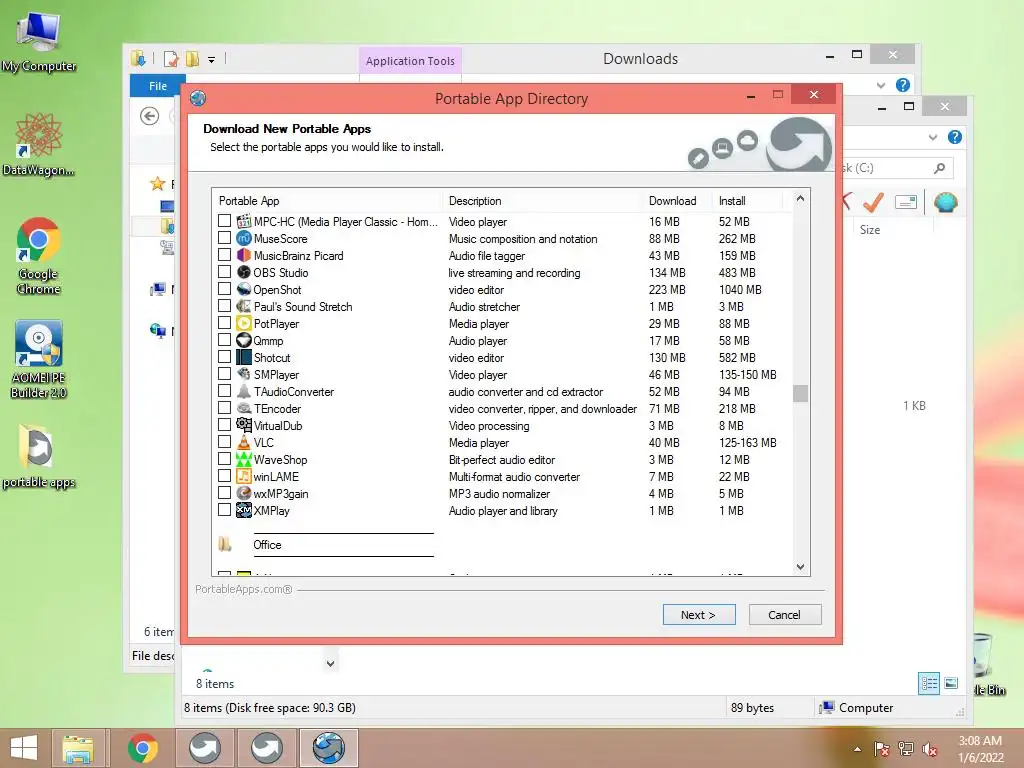
Task: Check the OBS Studio checkbox
Action: pyautogui.click(x=225, y=272)
